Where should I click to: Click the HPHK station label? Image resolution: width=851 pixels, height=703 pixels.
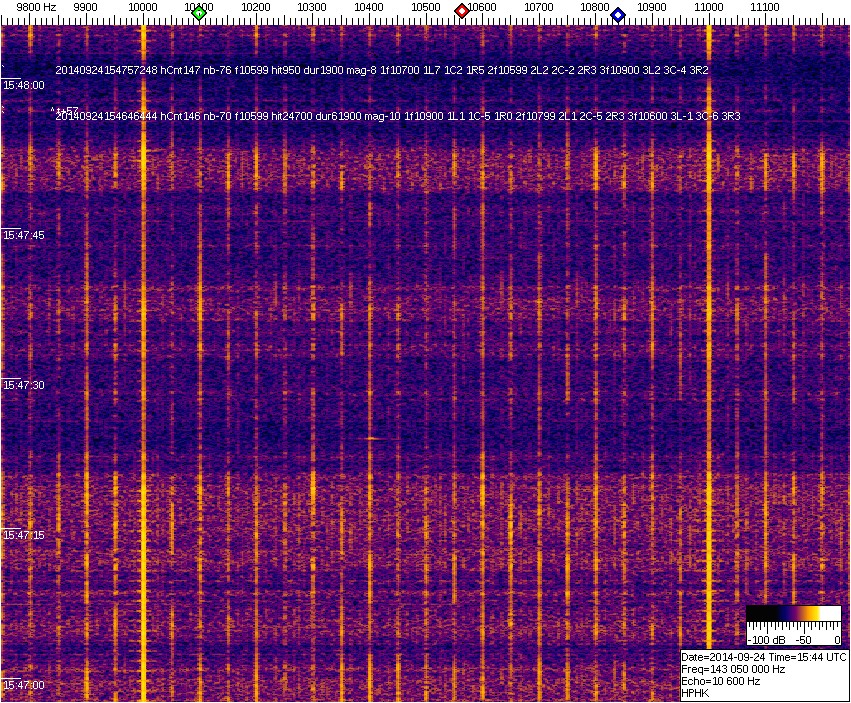coord(694,693)
